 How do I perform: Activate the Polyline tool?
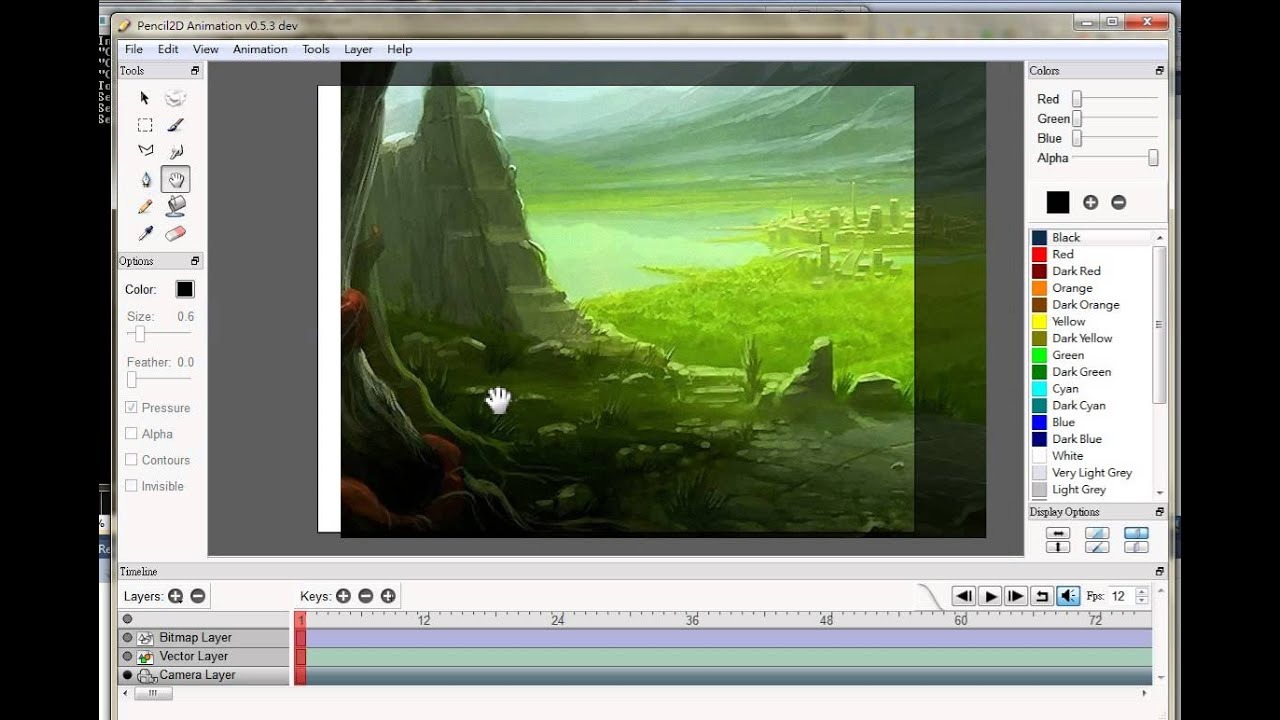pos(145,150)
